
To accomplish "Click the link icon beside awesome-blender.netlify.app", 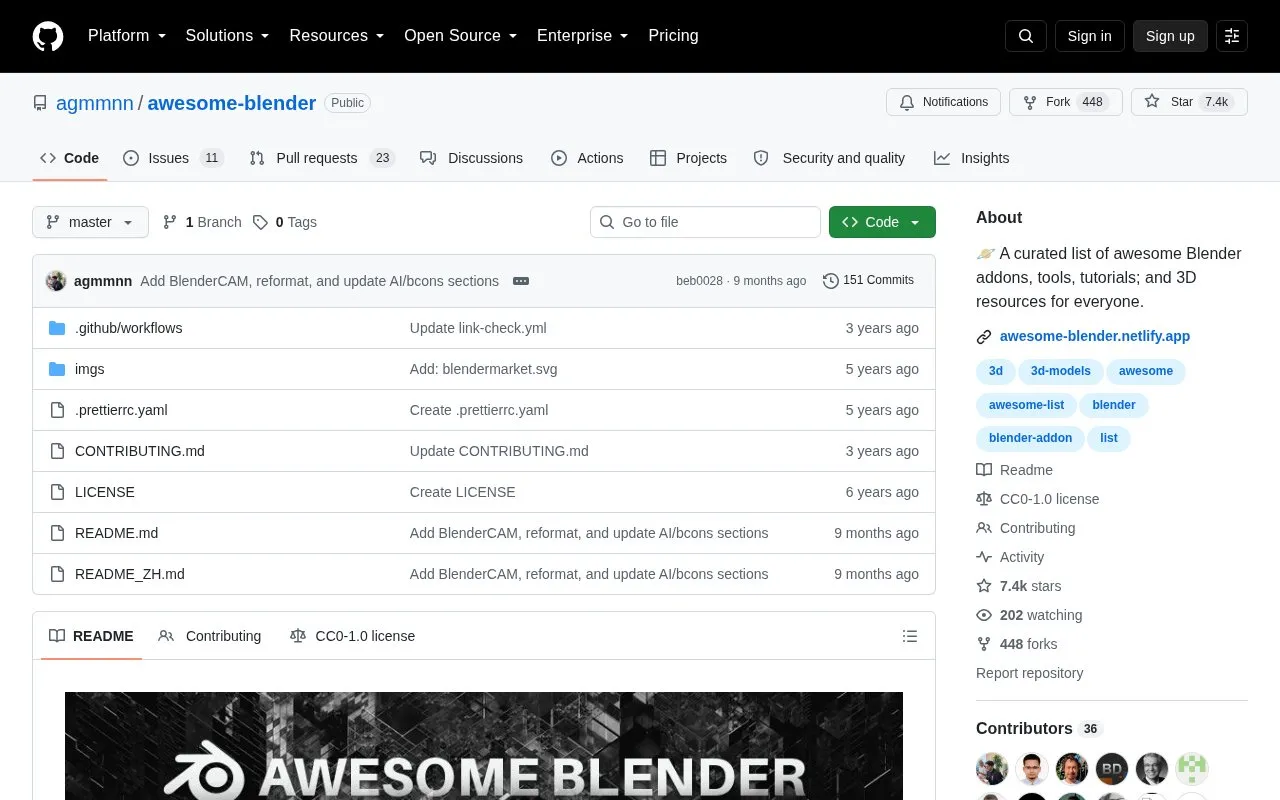I will 984,337.
